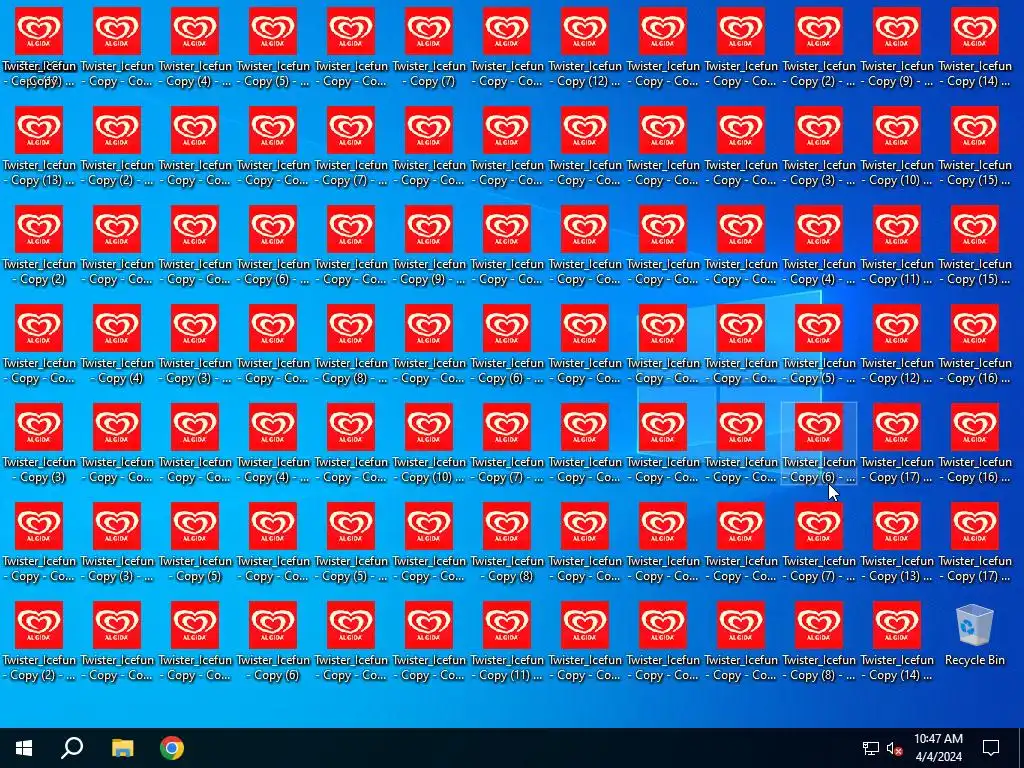Select the file labeled exactly 'Twister_Icefun - Copy (7)'
The image size is (1024, 768).
[x=429, y=47]
